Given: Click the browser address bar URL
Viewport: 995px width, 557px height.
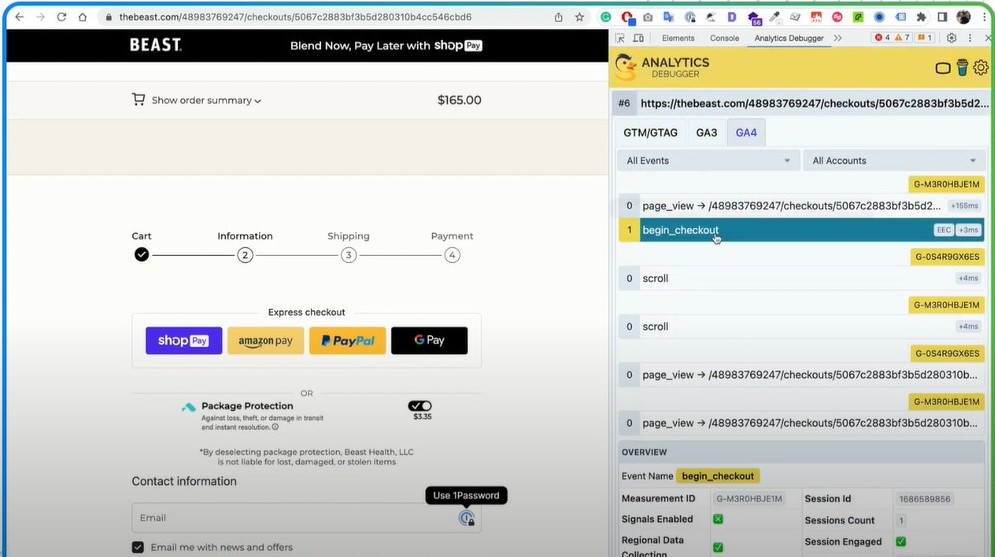Looking at the screenshot, I should [295, 17].
